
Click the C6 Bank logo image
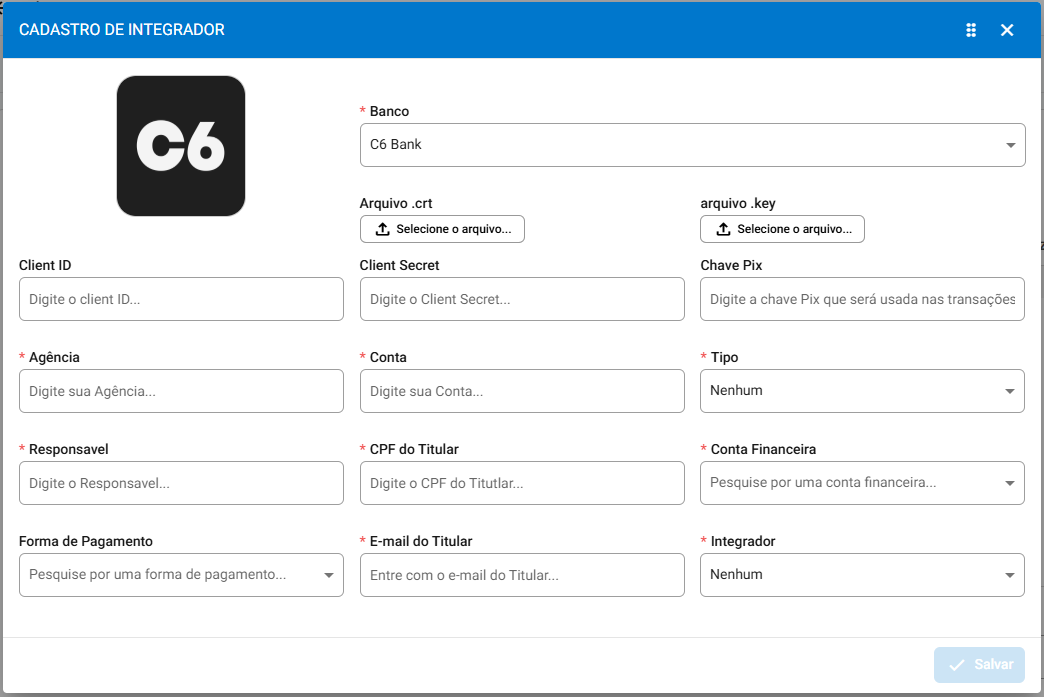(x=181, y=146)
